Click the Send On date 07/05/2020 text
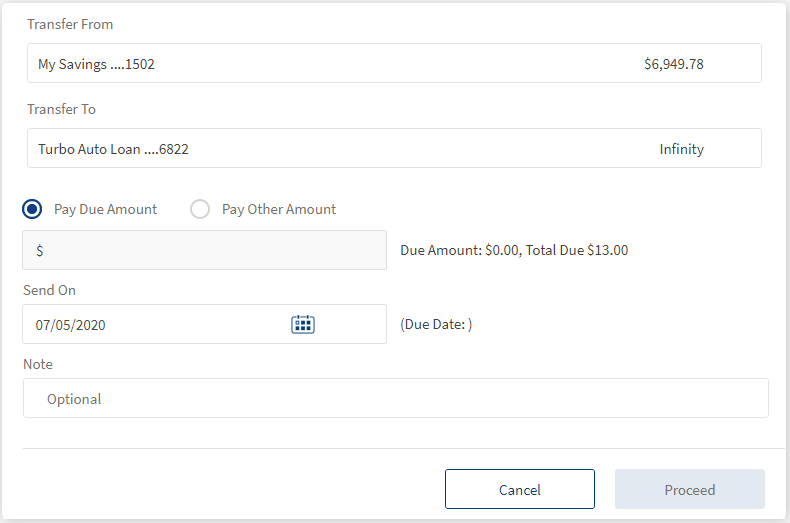 point(70,325)
